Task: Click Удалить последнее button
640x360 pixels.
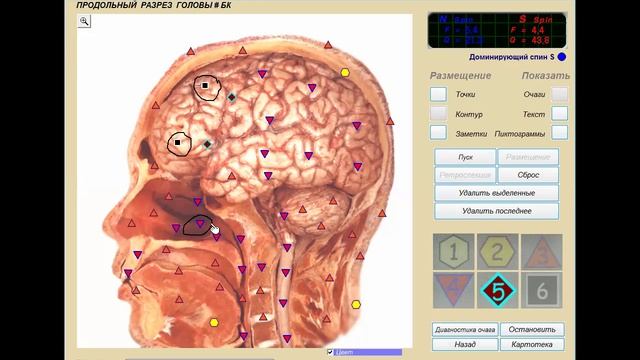Action: tap(497, 211)
